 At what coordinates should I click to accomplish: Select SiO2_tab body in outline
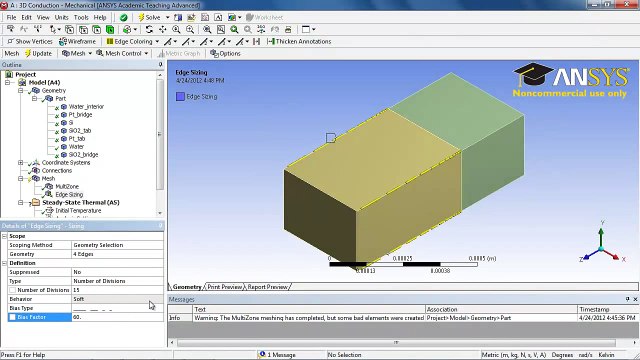click(80, 131)
